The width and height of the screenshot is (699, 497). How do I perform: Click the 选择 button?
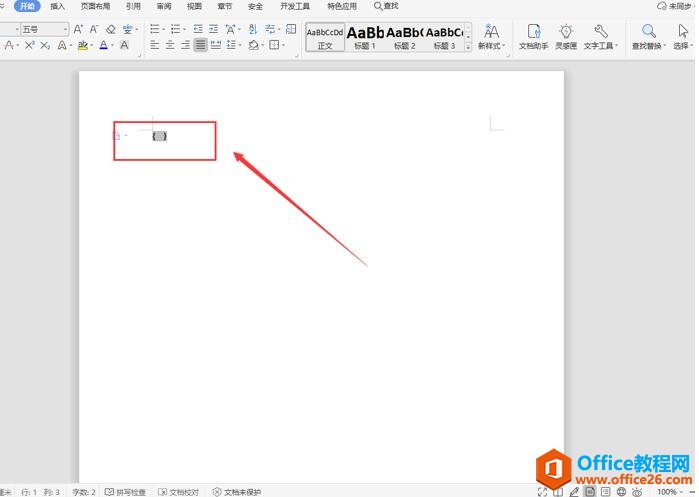point(683,37)
